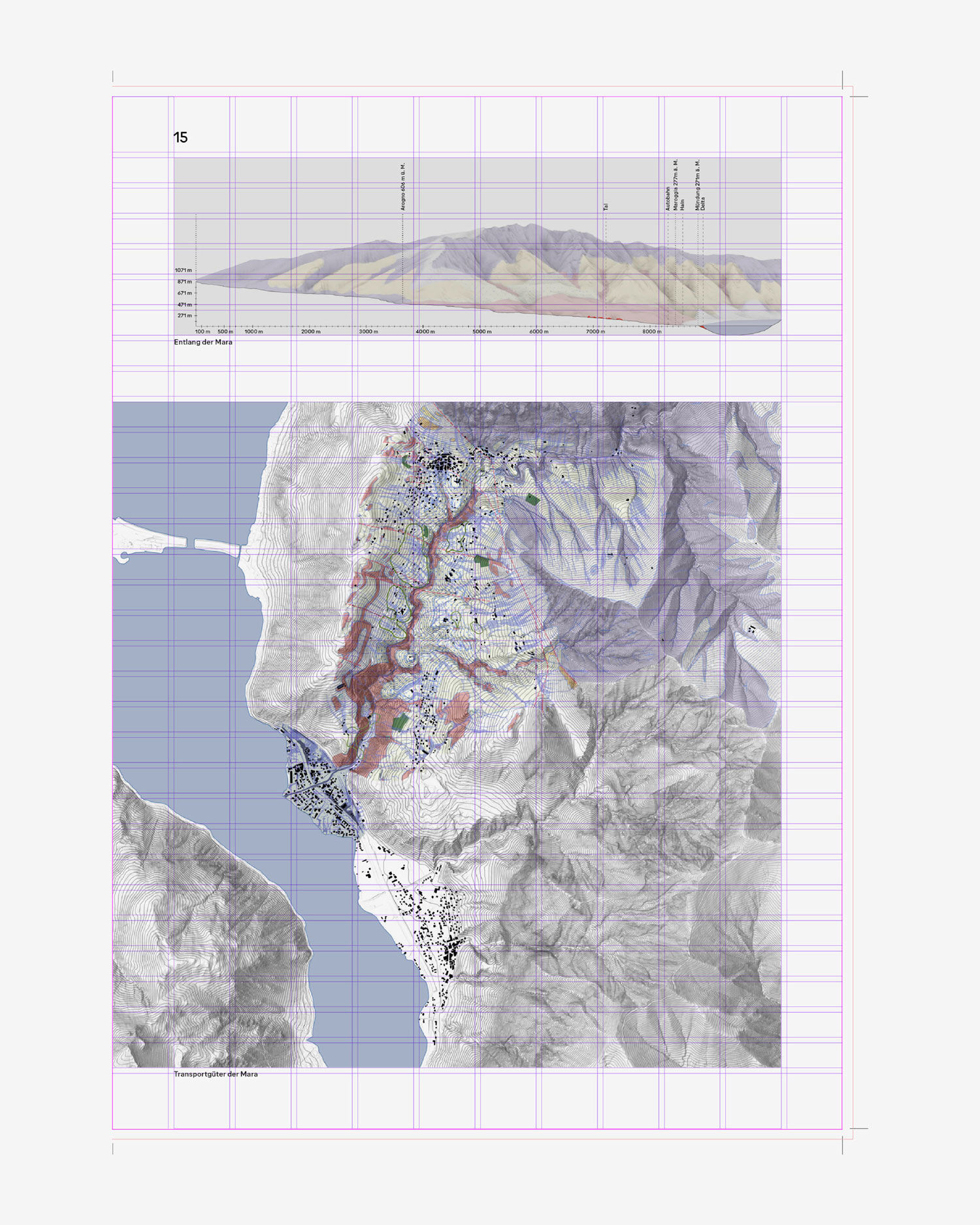Click the vertical 'Autobahn' label
The height and width of the screenshot is (1225, 980).
668,199
